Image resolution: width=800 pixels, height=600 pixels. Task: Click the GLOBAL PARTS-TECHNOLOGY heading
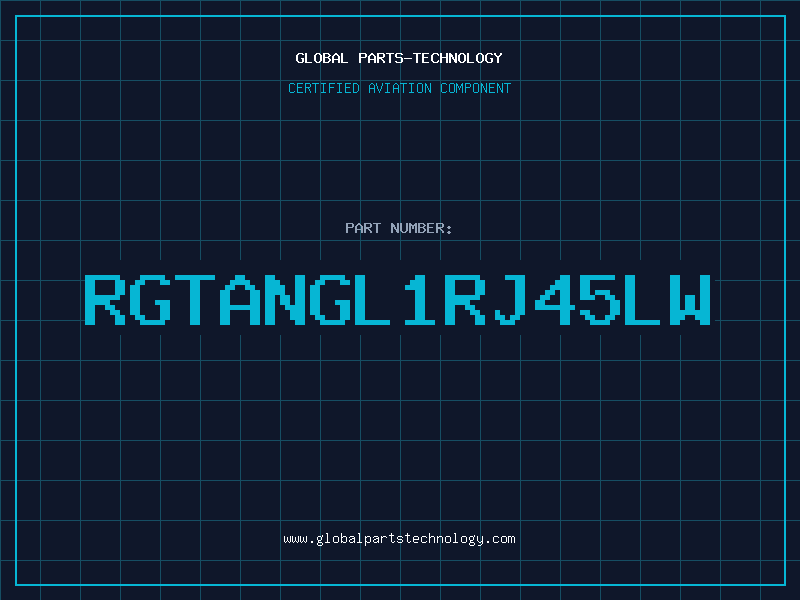pos(399,58)
